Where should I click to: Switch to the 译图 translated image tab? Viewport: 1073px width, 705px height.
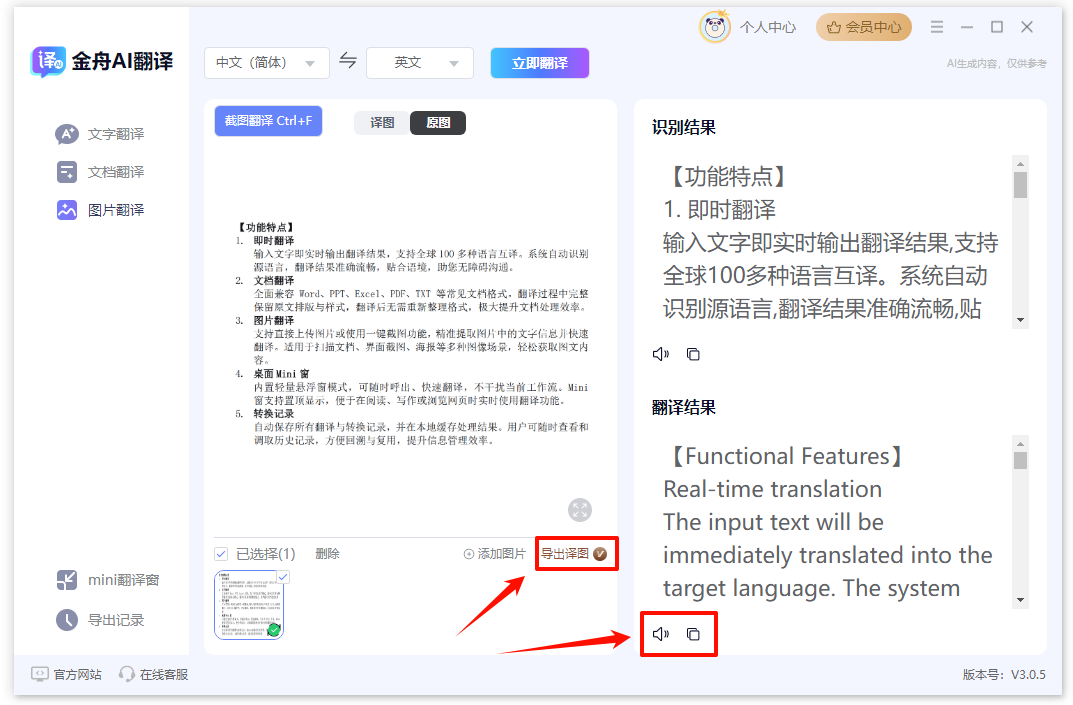tap(381, 121)
